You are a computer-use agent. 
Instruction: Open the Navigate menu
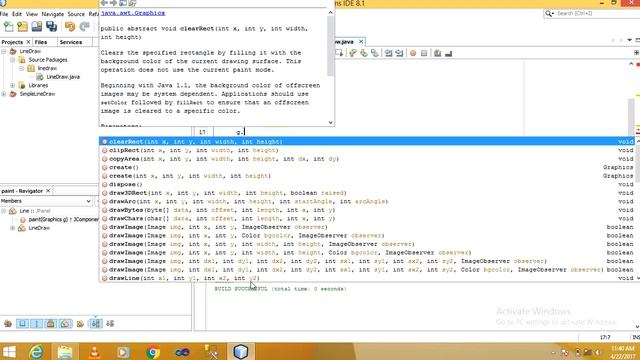[53, 14]
